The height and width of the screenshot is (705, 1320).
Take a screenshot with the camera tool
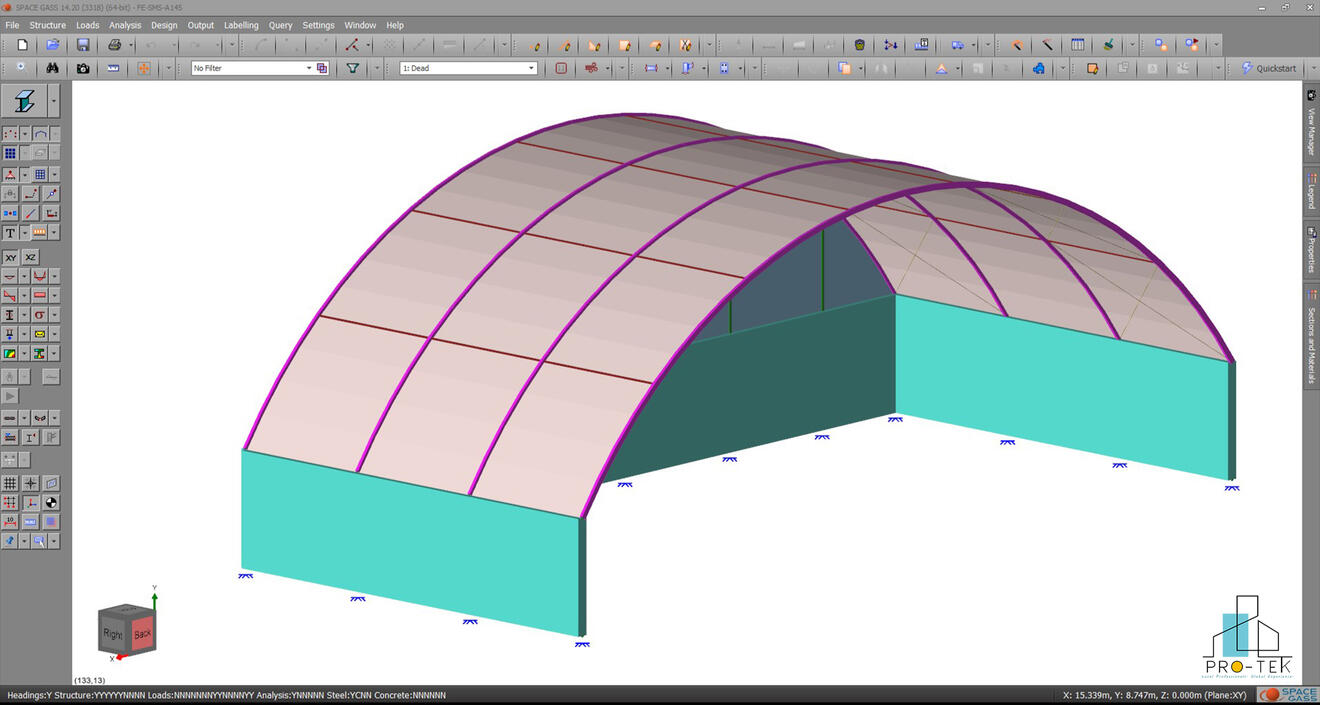point(81,68)
